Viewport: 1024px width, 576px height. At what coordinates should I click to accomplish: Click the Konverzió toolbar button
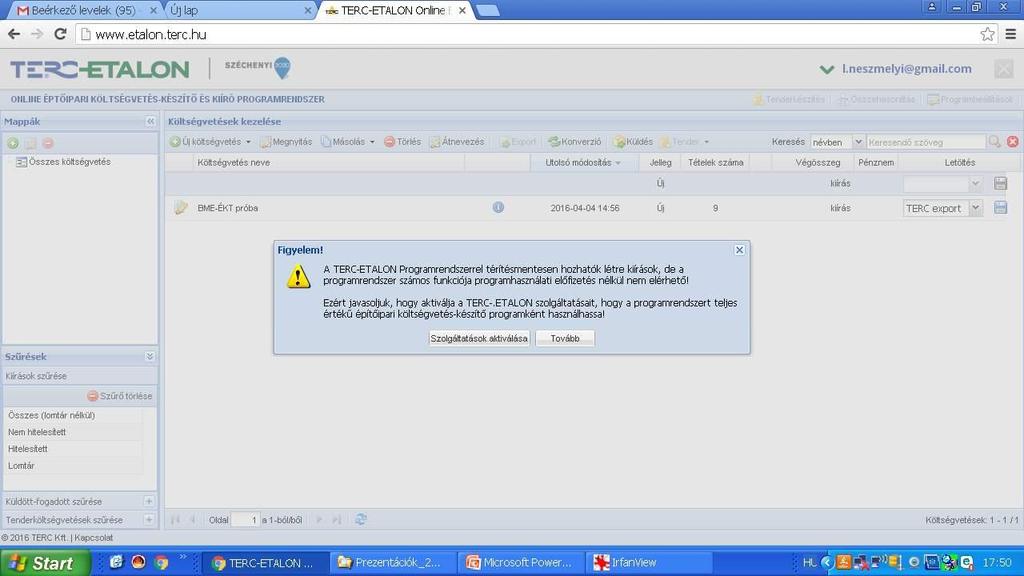click(x=575, y=142)
